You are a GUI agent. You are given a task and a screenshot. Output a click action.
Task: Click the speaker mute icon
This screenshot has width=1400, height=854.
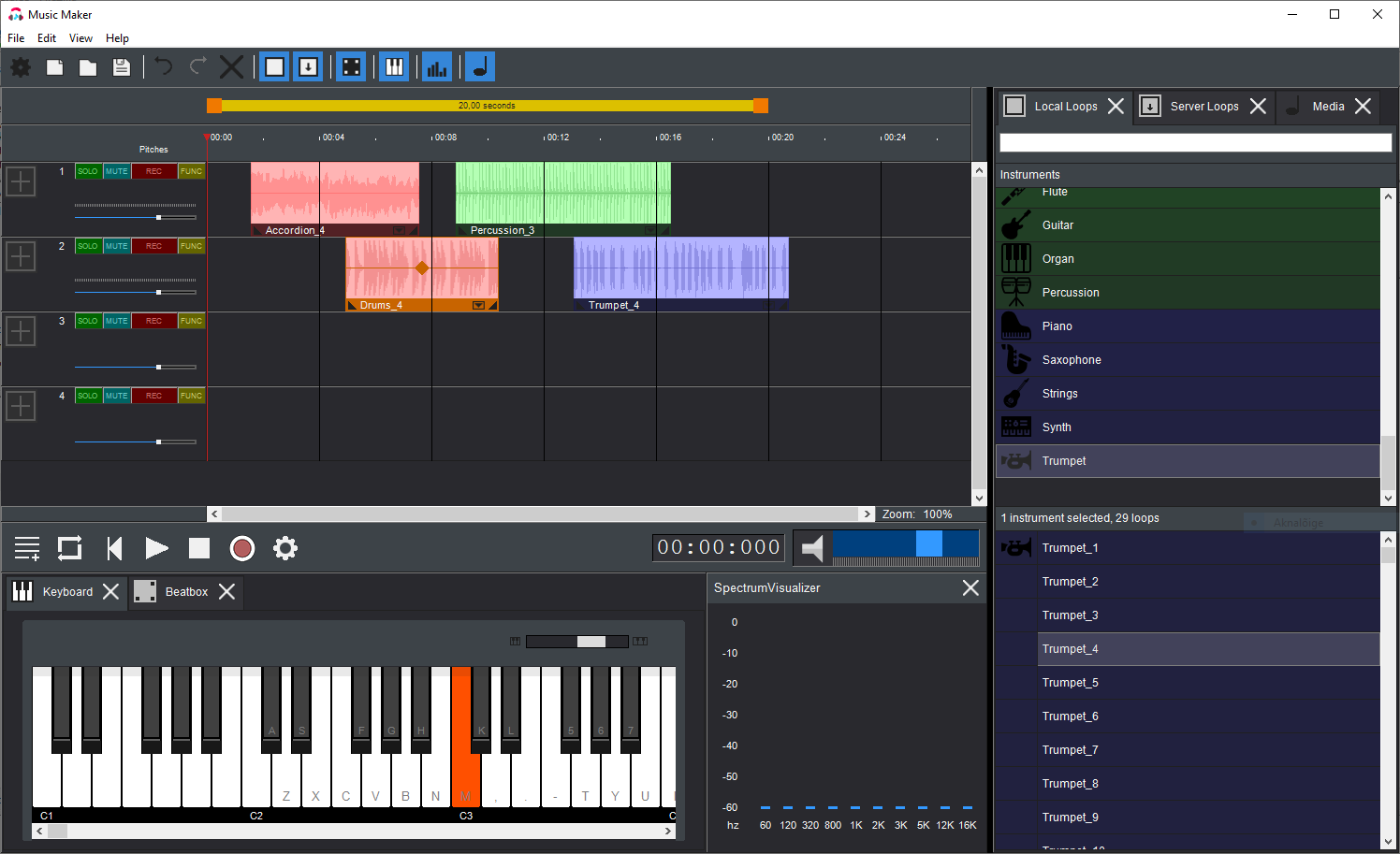(812, 548)
